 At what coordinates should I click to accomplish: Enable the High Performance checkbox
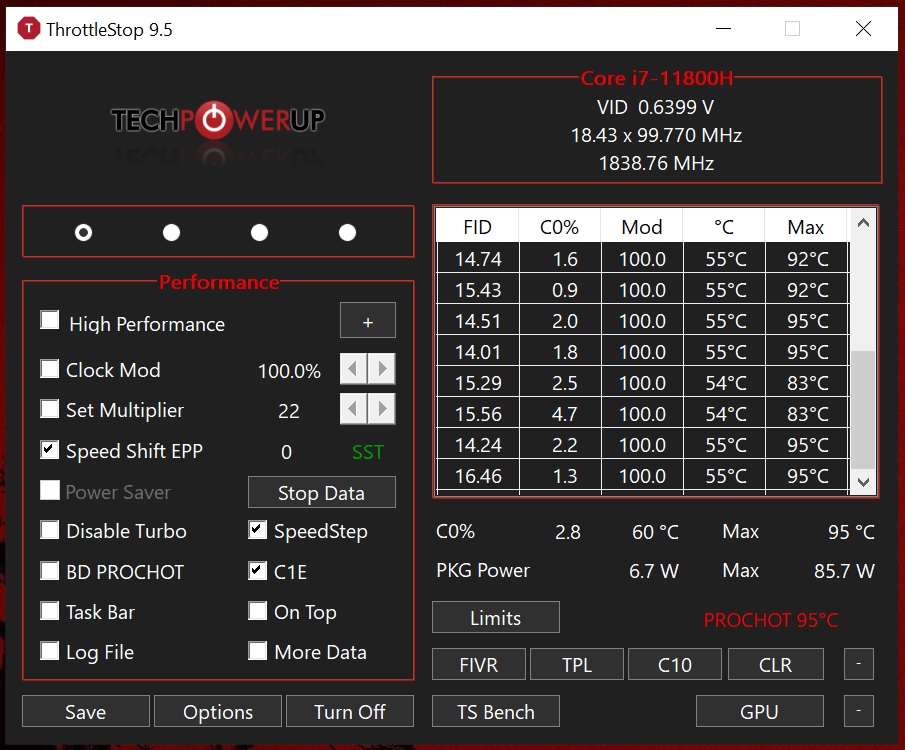(x=50, y=320)
